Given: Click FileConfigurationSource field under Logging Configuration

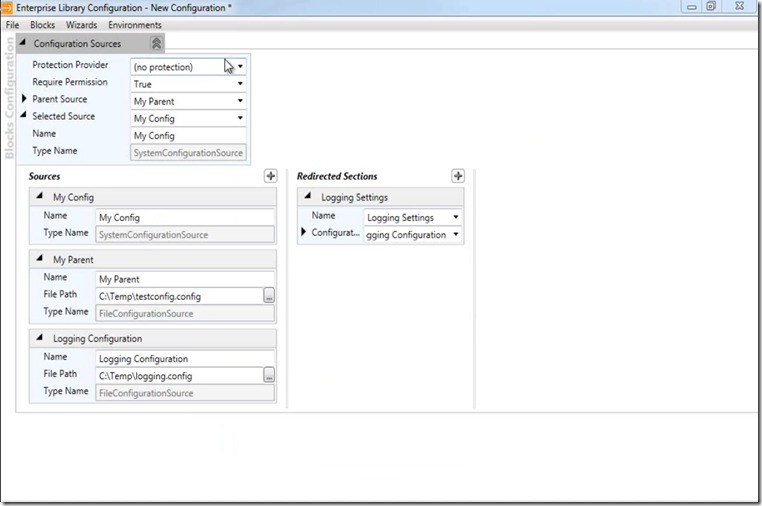Looking at the screenshot, I should pyautogui.click(x=185, y=393).
